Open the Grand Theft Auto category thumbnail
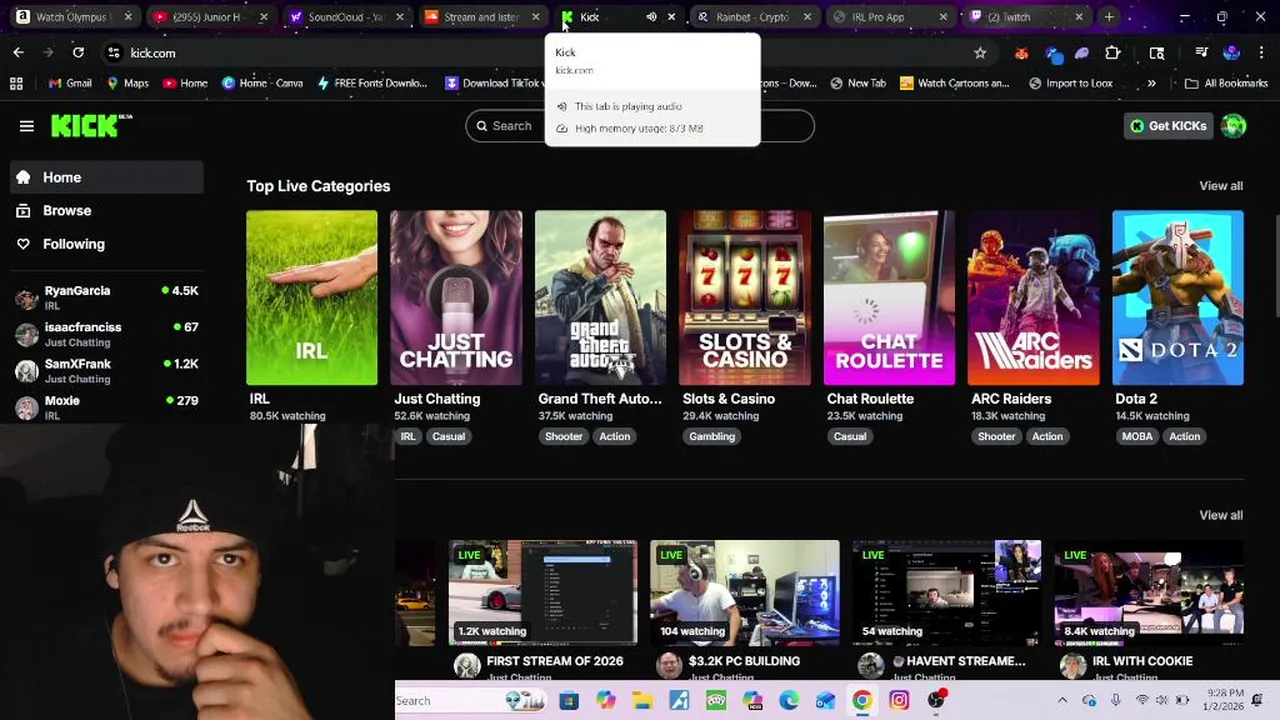Screen dimensions: 1280x720 600,297
